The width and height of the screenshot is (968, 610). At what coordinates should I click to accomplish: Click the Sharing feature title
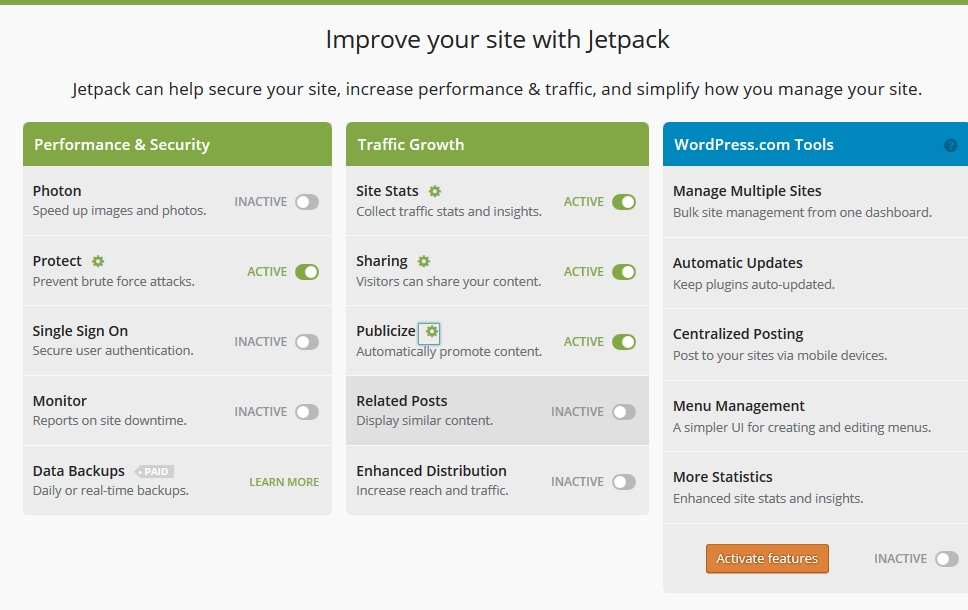click(x=382, y=261)
